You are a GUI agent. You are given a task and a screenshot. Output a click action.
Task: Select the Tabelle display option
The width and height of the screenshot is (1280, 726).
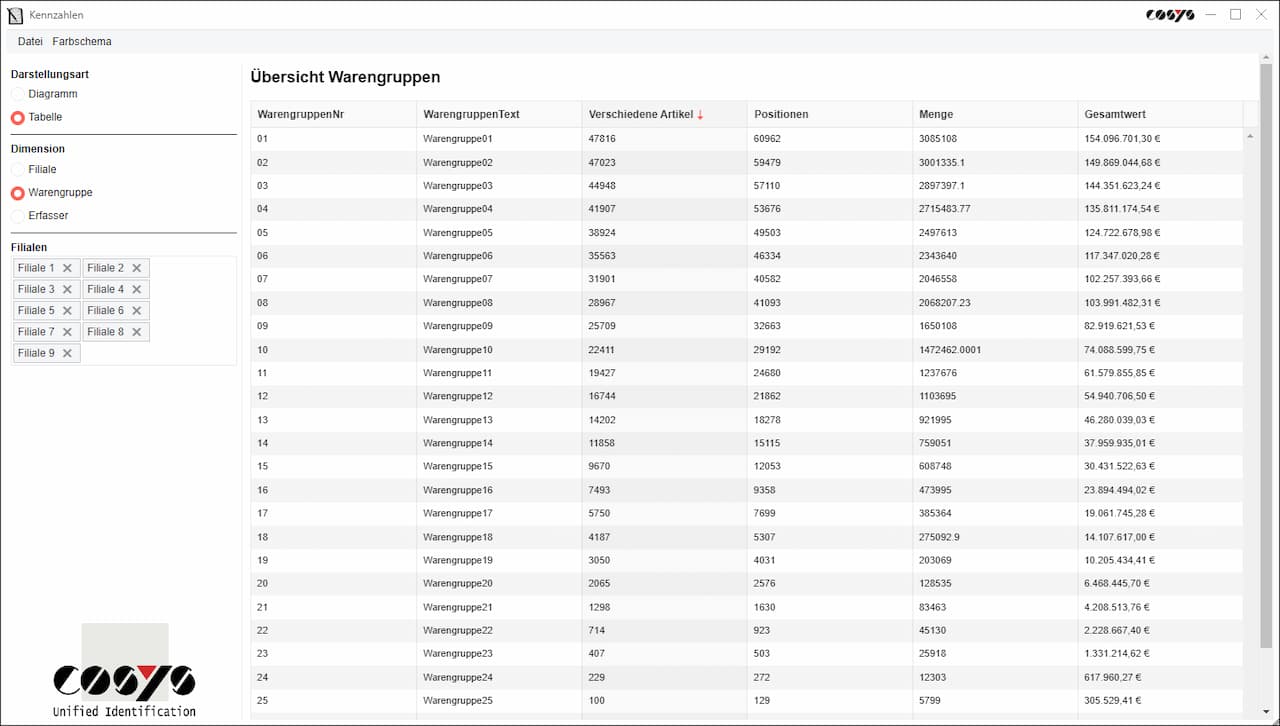click(36, 117)
